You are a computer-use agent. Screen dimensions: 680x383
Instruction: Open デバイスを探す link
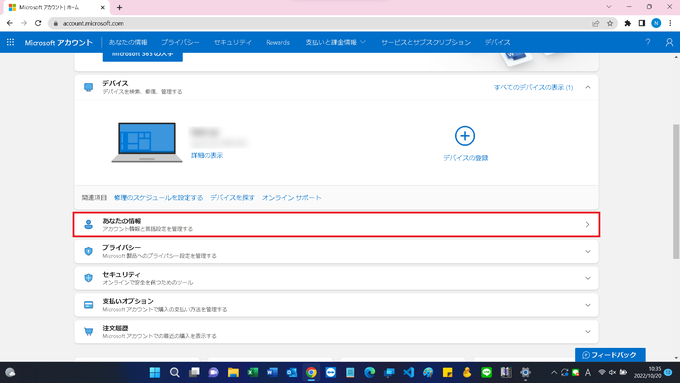tap(232, 197)
